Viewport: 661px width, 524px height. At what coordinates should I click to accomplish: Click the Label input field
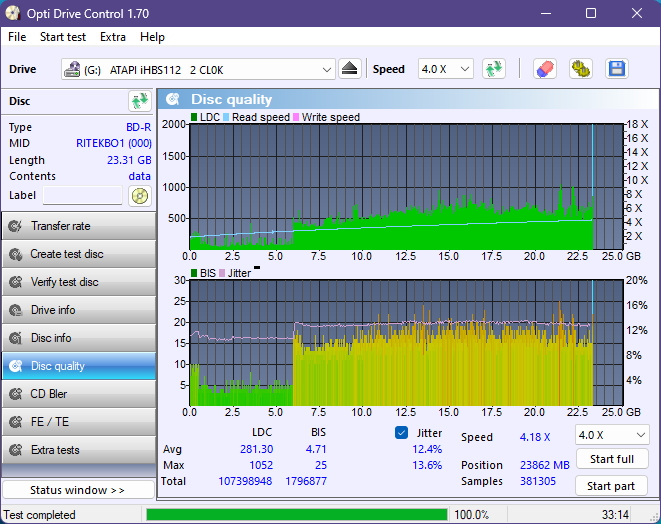pos(83,196)
